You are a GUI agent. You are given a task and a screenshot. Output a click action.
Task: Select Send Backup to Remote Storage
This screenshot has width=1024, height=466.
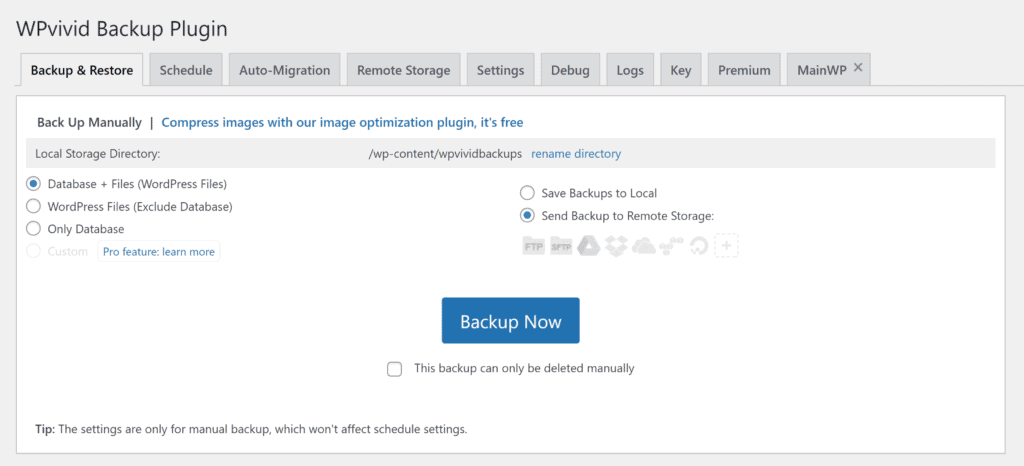[x=527, y=215]
